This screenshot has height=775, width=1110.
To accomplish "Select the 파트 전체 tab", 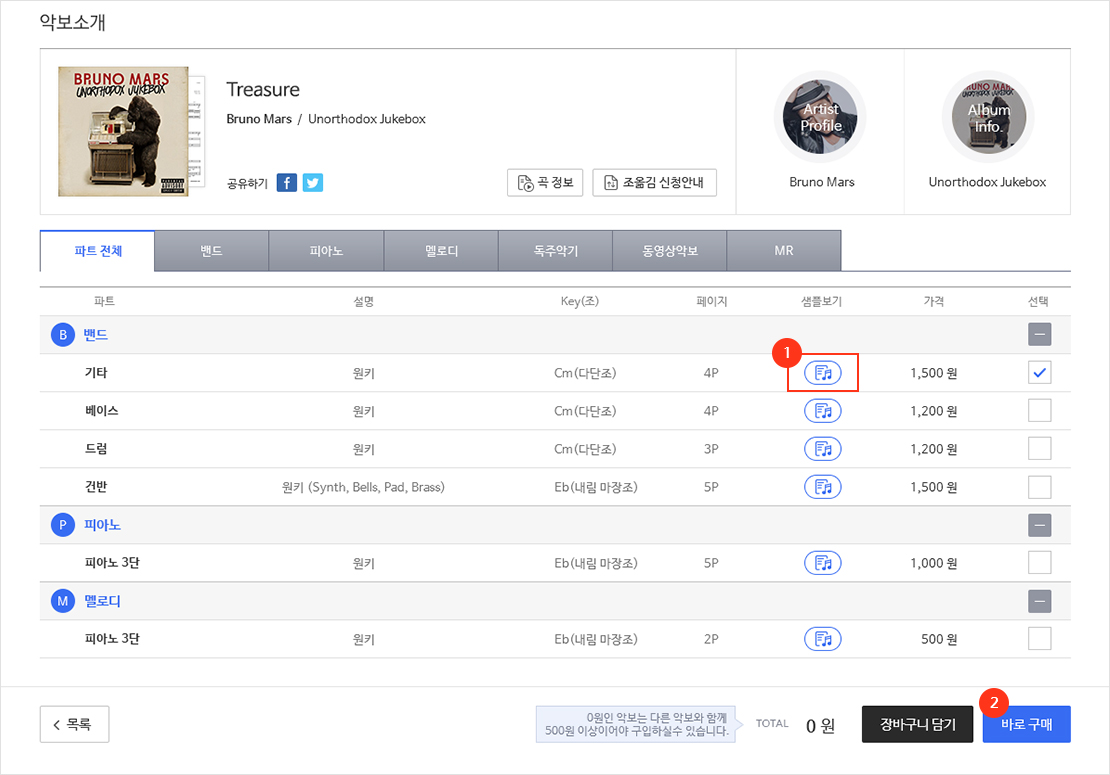I will [98, 251].
